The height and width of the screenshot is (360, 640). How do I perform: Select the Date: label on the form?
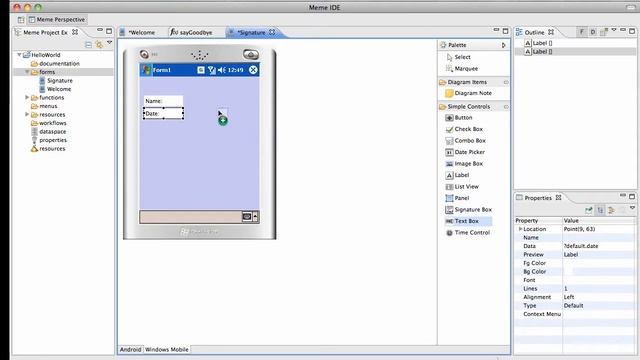163,113
